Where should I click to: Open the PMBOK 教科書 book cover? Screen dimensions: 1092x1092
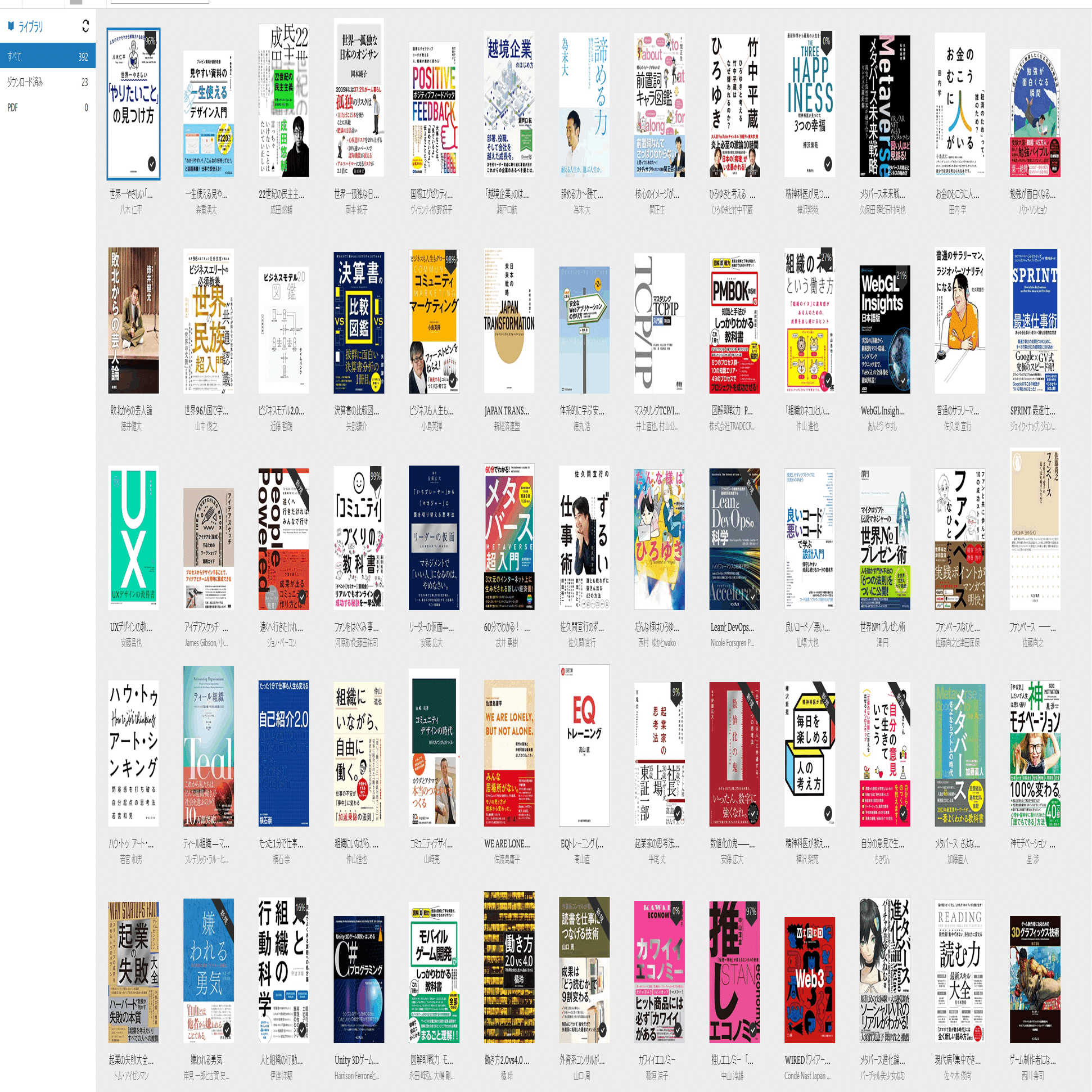pyautogui.click(x=734, y=323)
